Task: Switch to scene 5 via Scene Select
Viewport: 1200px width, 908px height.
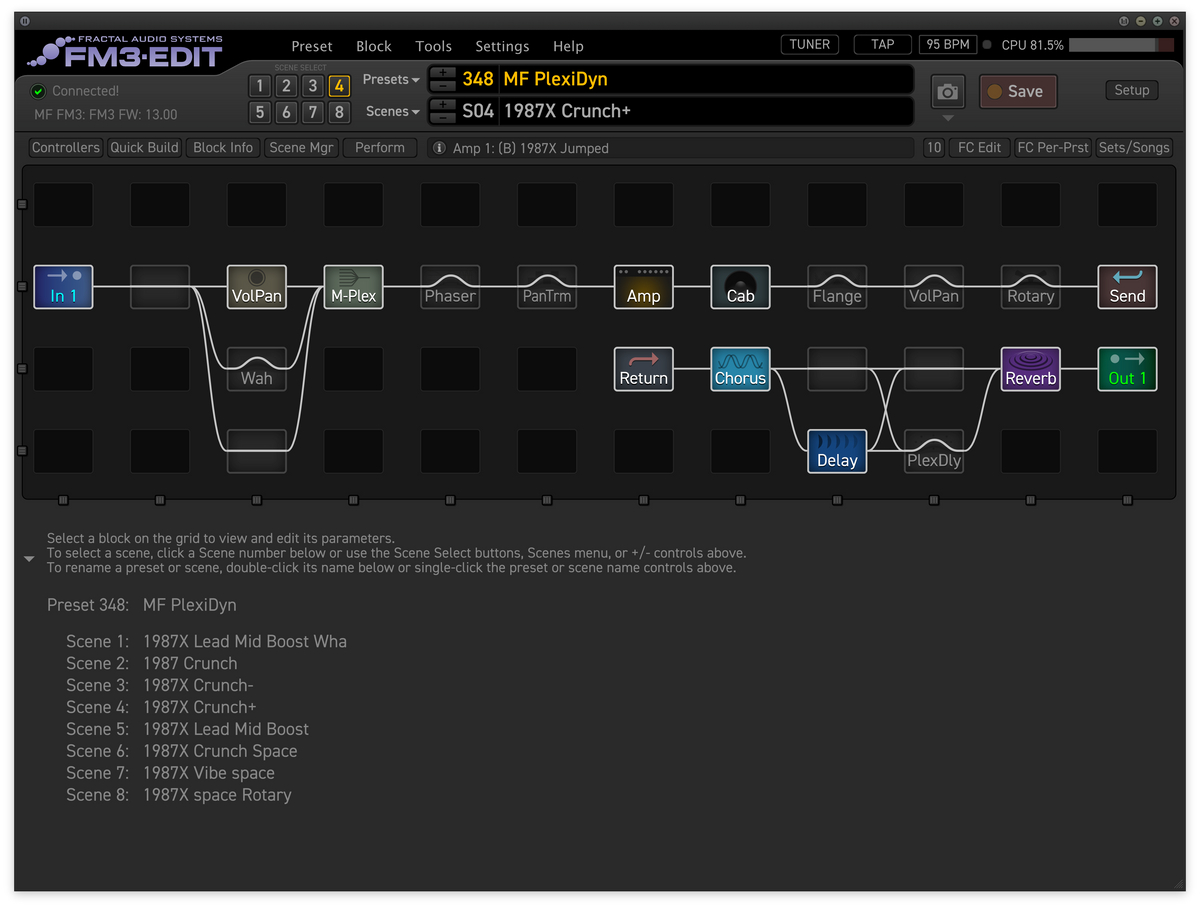Action: click(x=260, y=112)
